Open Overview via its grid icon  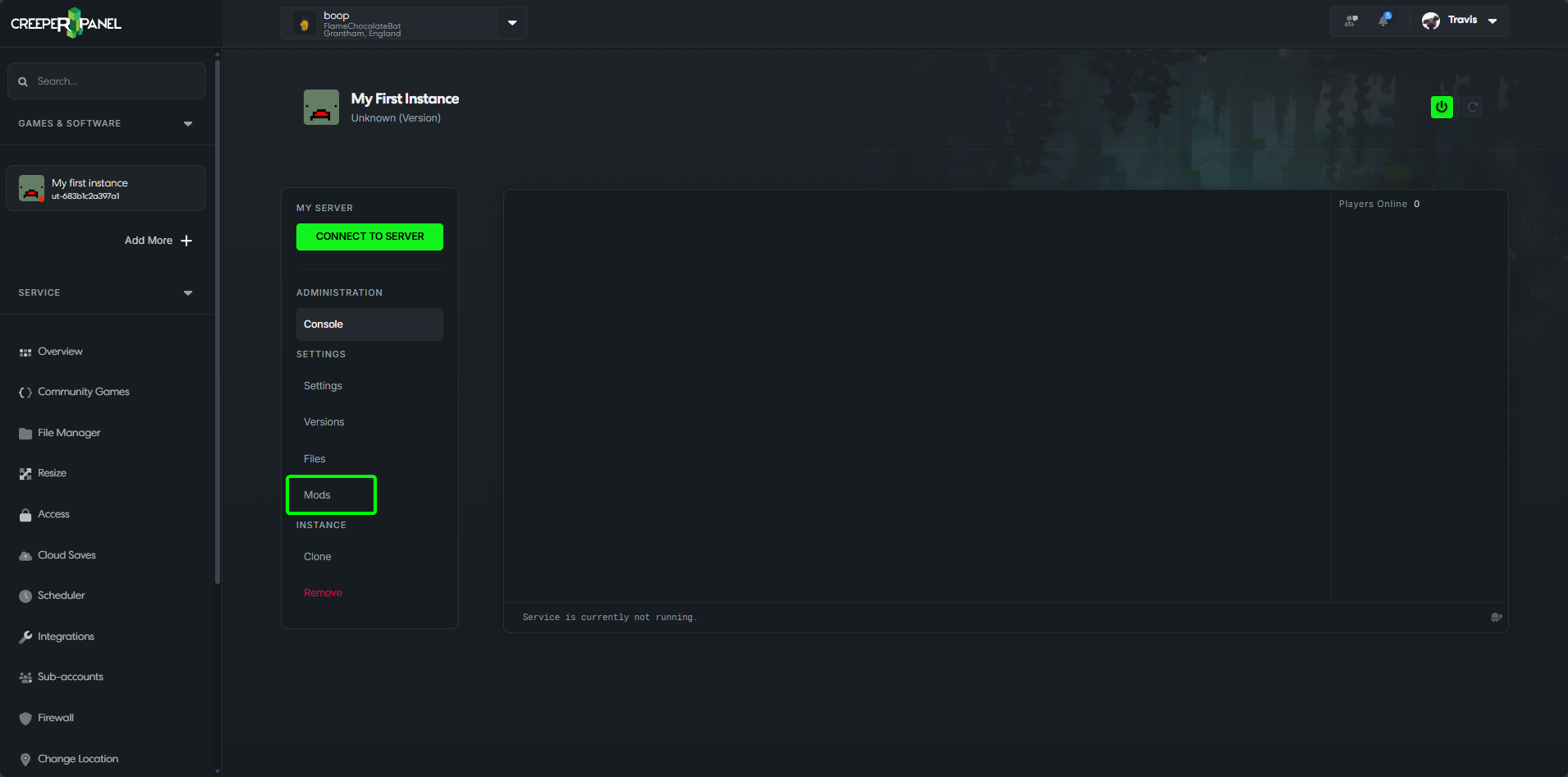[x=25, y=352]
